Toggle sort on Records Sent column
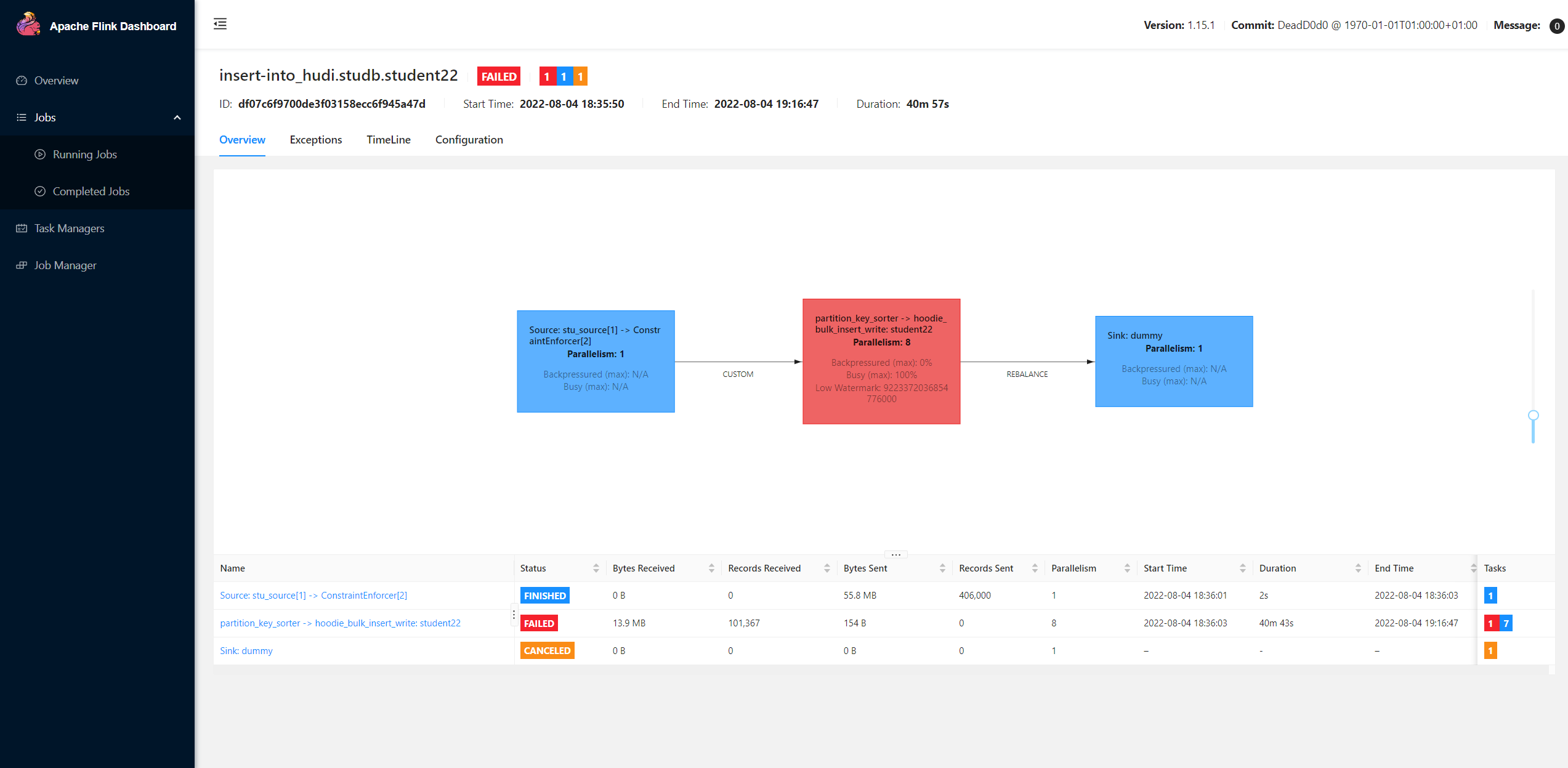 (1035, 568)
